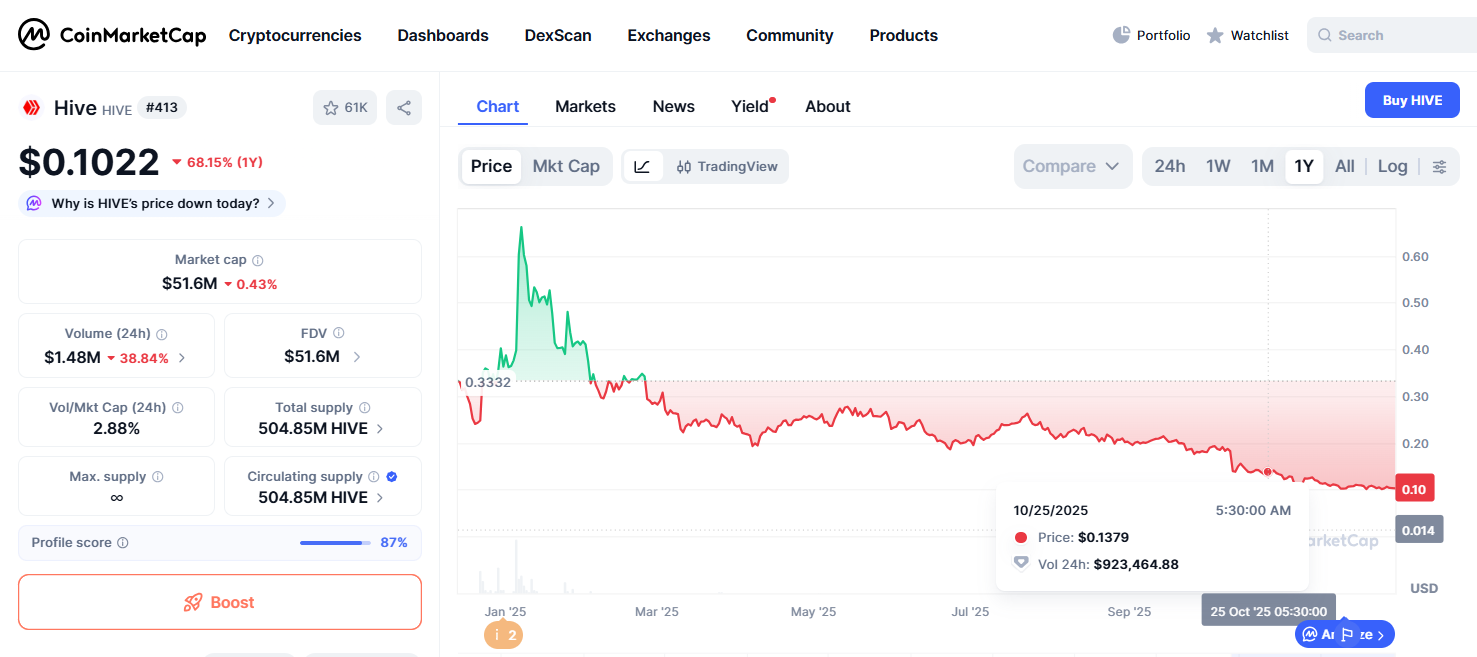The width and height of the screenshot is (1477, 657).
Task: Open the Portfolio pie chart icon
Action: tap(1121, 35)
